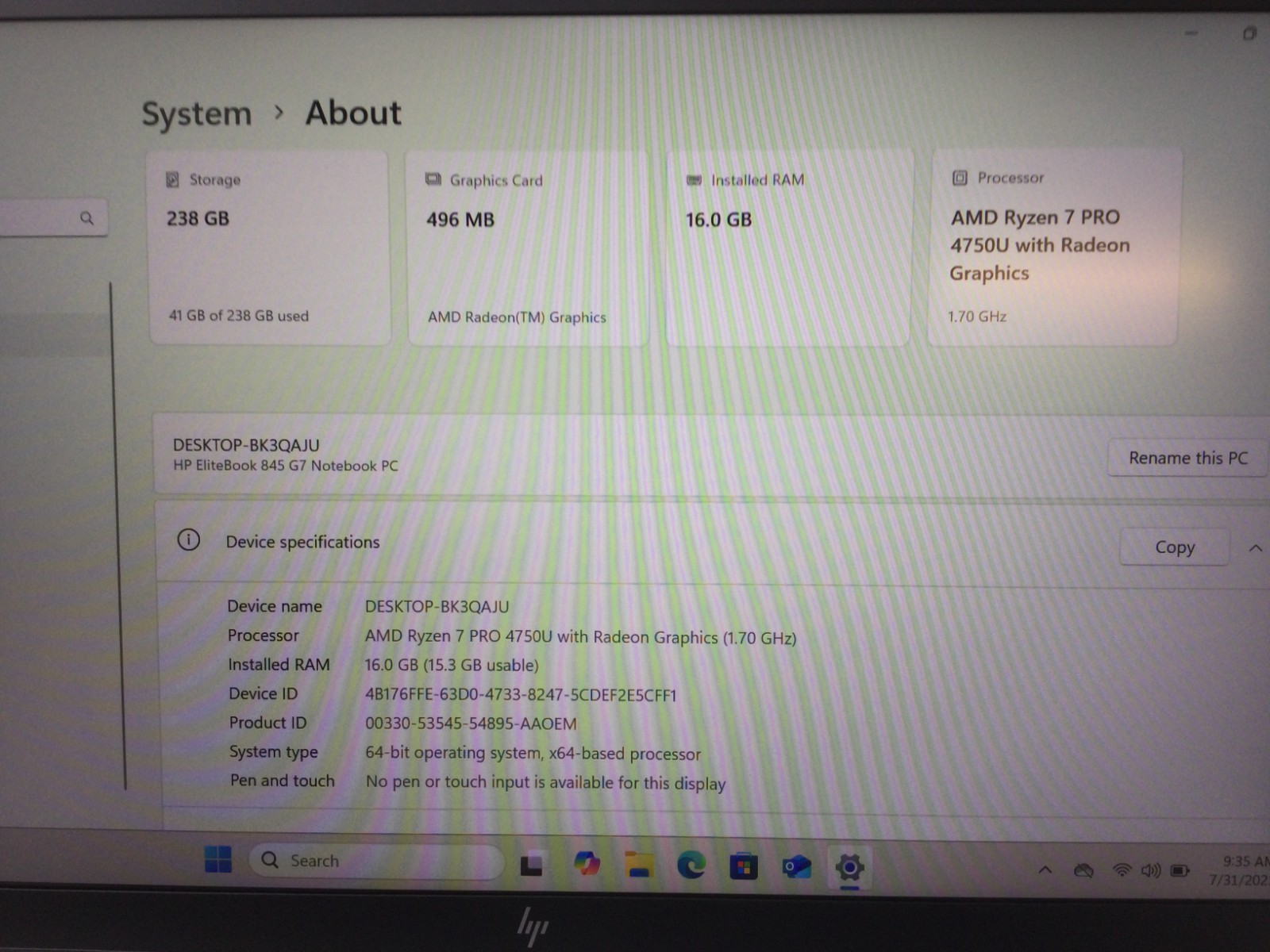Select the Device ID value text
Viewport: 1270px width, 952px height.
[x=521, y=695]
